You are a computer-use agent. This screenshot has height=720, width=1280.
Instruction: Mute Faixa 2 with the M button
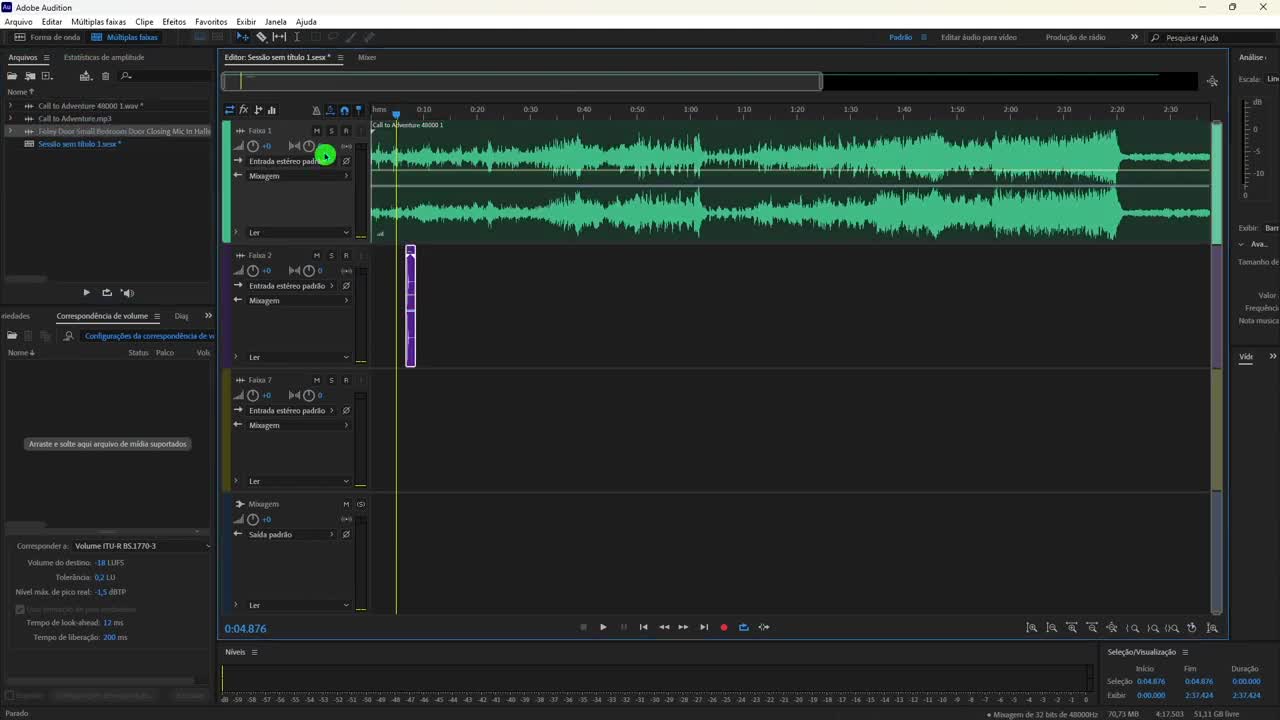coord(317,255)
